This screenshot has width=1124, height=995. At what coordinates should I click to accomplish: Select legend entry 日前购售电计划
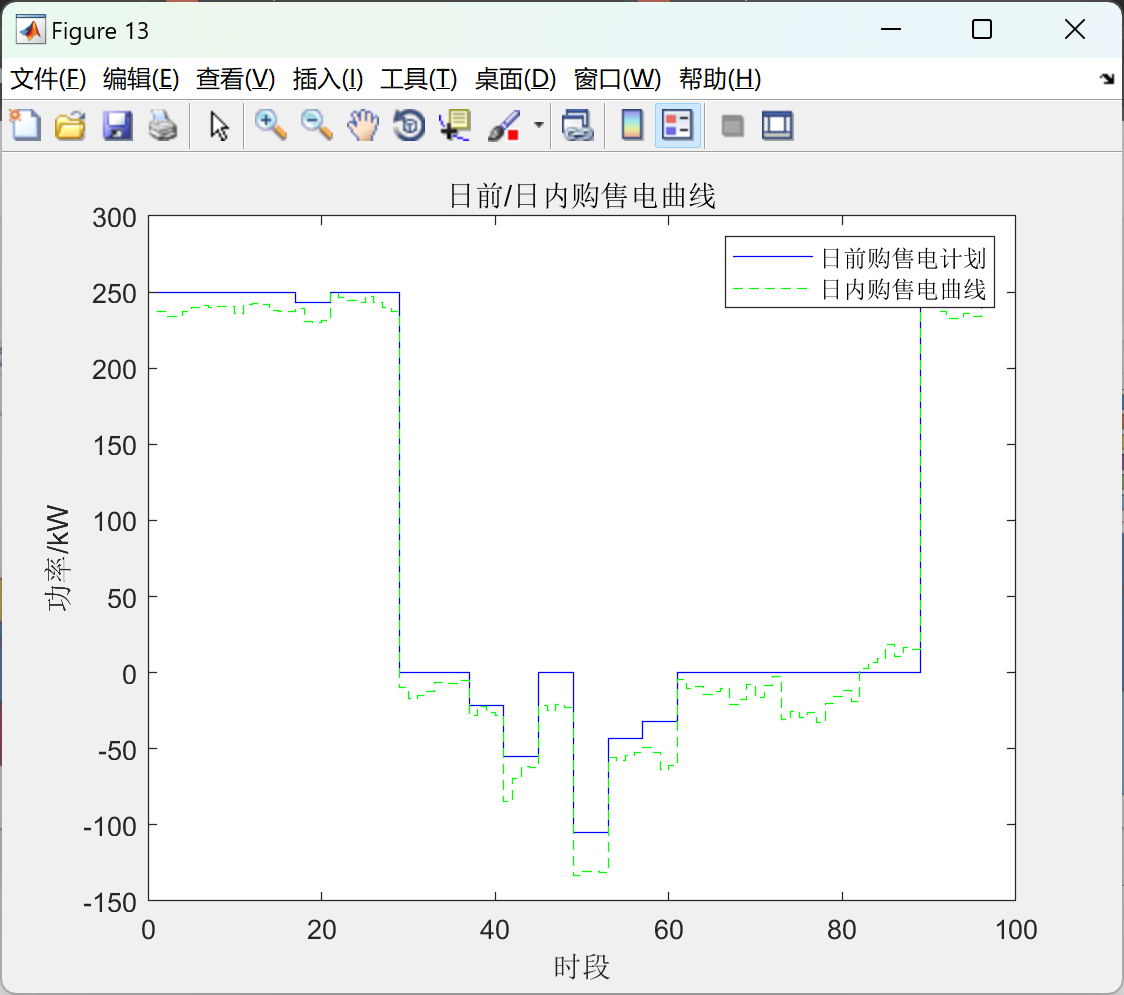tap(903, 257)
